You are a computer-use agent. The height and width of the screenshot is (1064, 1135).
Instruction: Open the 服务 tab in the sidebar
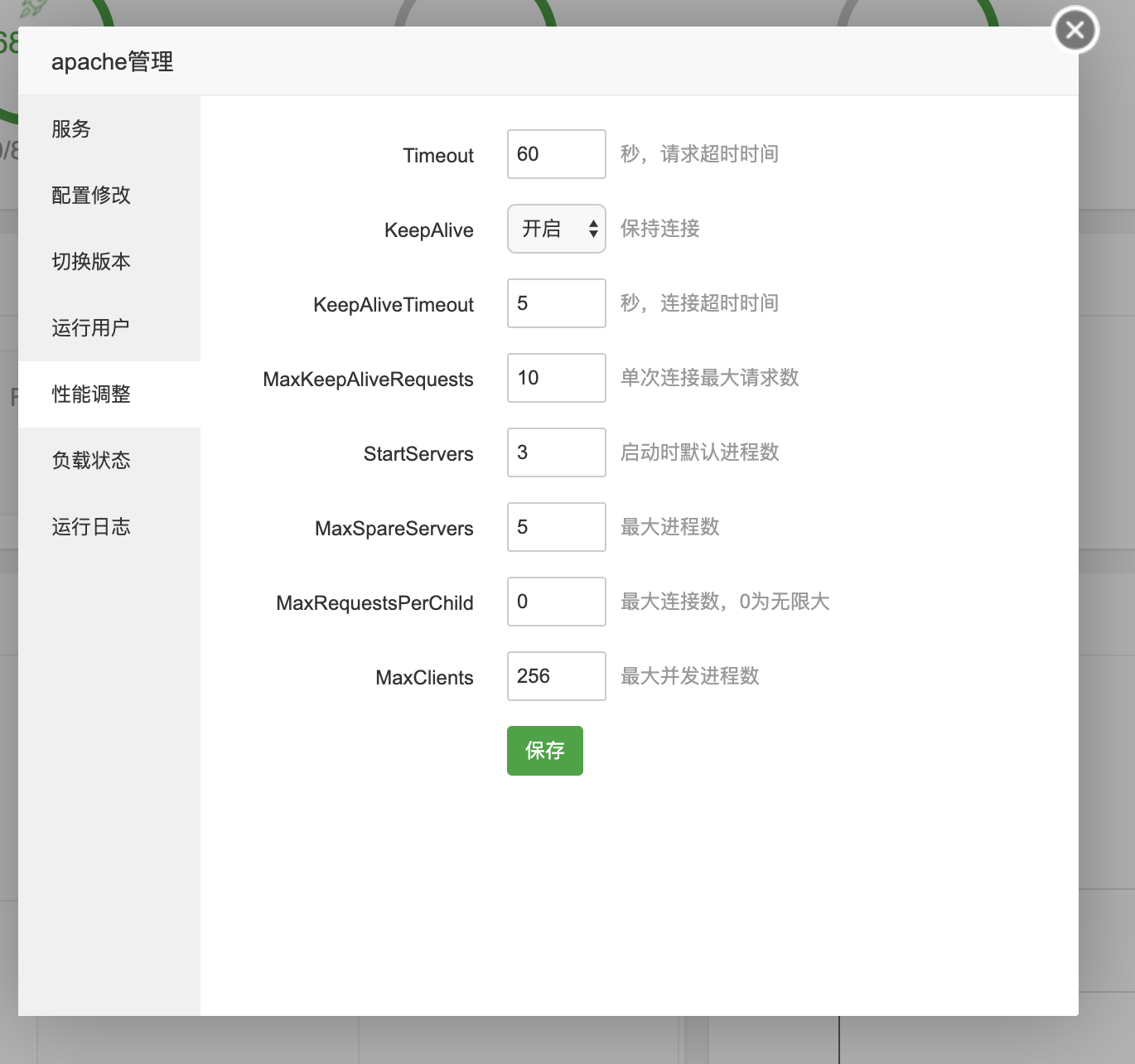[109, 129]
